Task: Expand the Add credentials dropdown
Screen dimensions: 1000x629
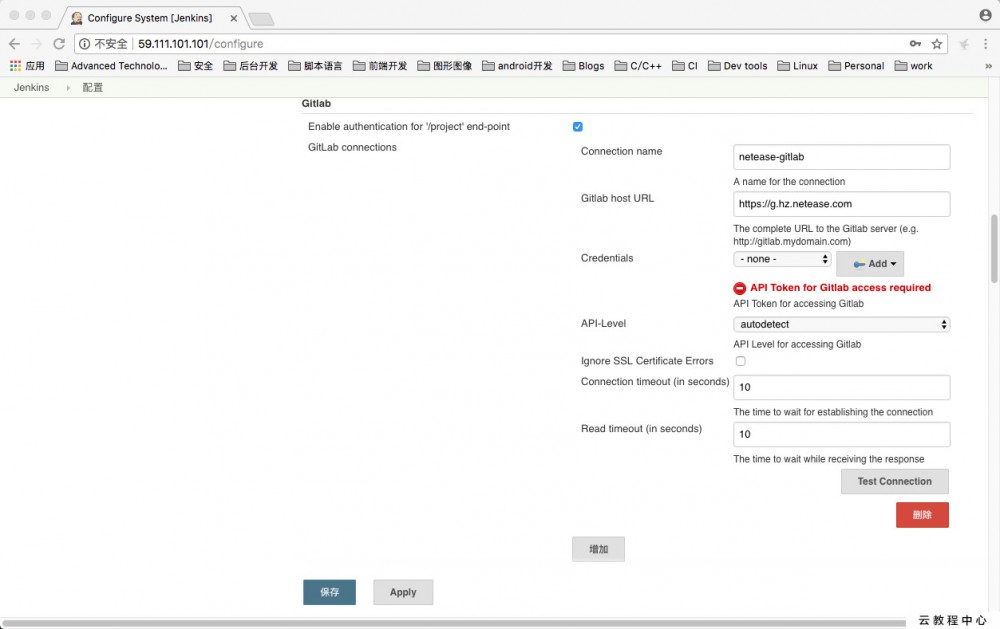Action: pos(869,262)
